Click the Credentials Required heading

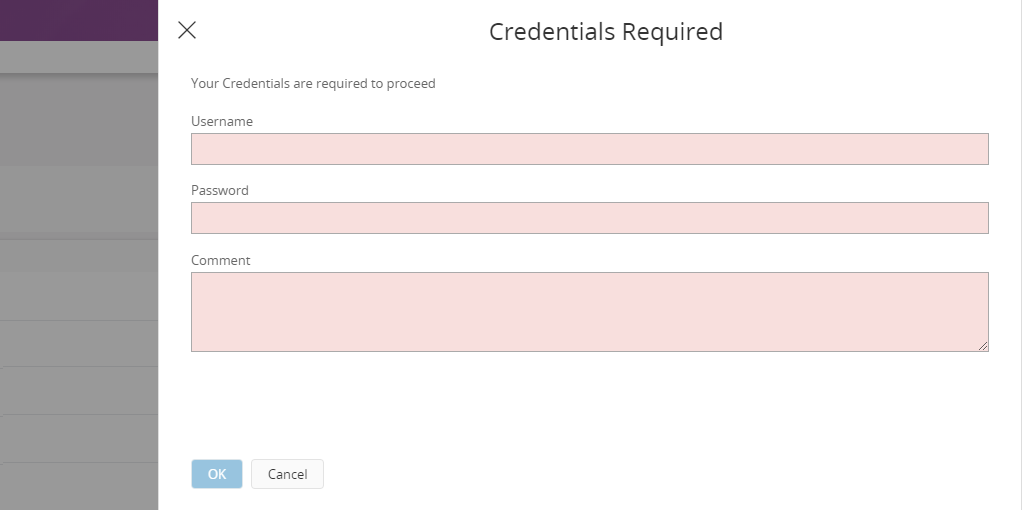pyautogui.click(x=605, y=31)
